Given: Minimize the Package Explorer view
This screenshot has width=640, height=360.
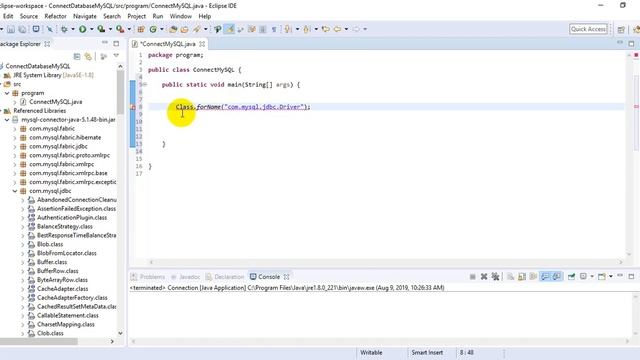Looking at the screenshot, I should pos(105,43).
